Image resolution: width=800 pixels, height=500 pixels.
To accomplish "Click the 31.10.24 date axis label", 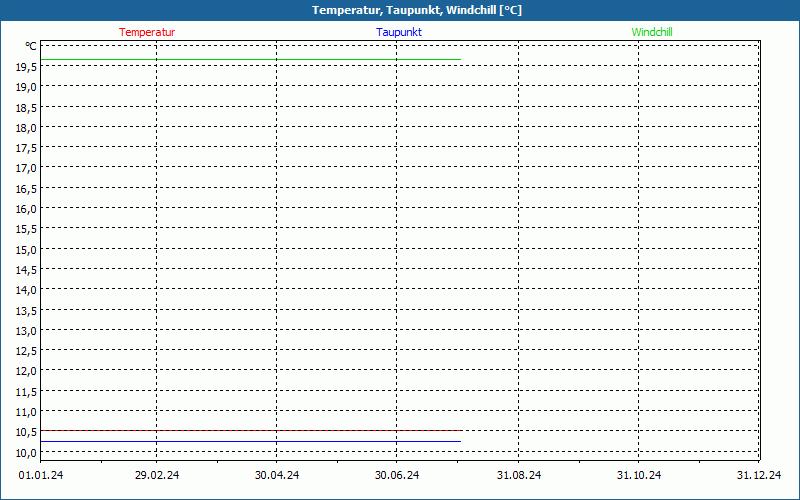I will (639, 475).
